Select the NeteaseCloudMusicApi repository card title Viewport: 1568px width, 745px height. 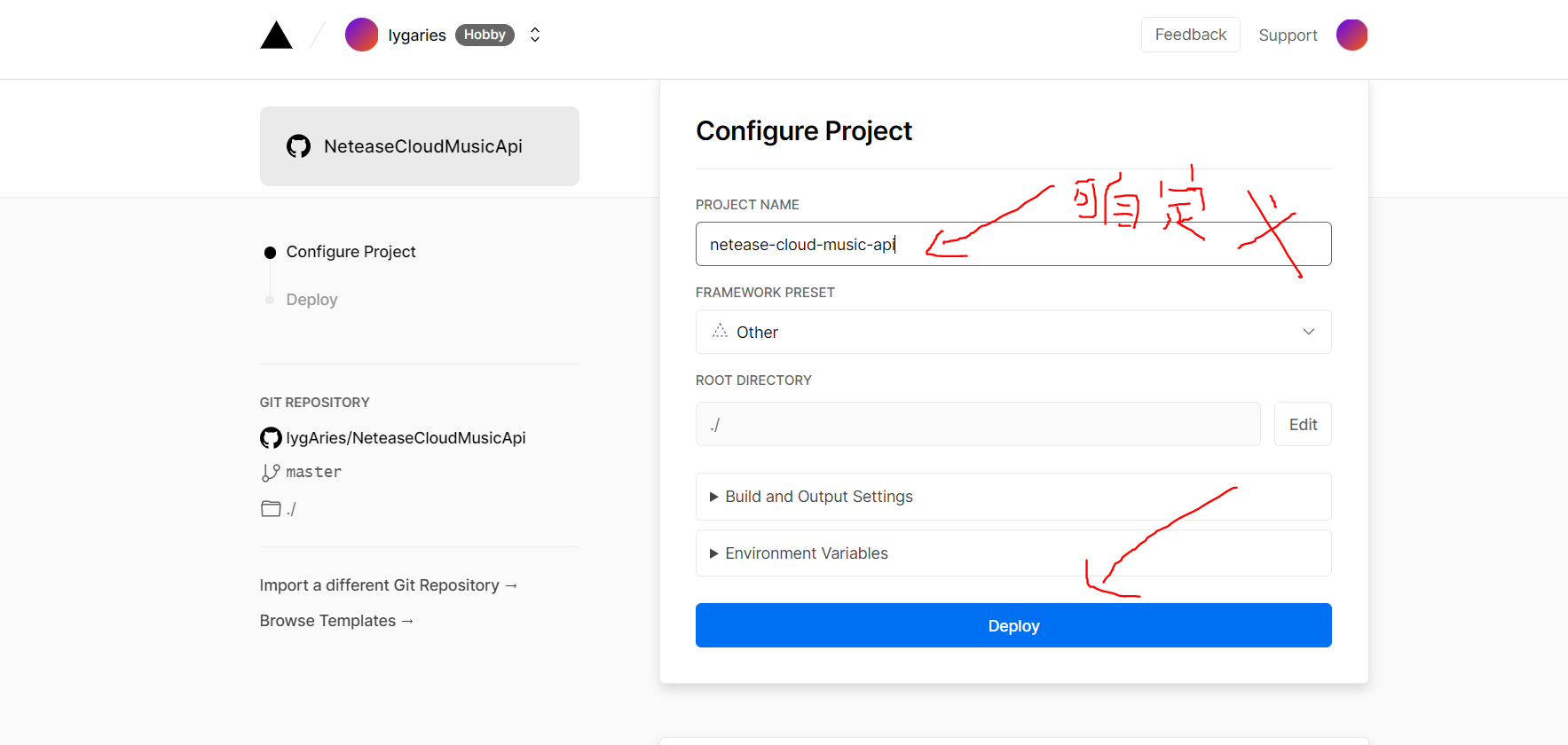[422, 146]
